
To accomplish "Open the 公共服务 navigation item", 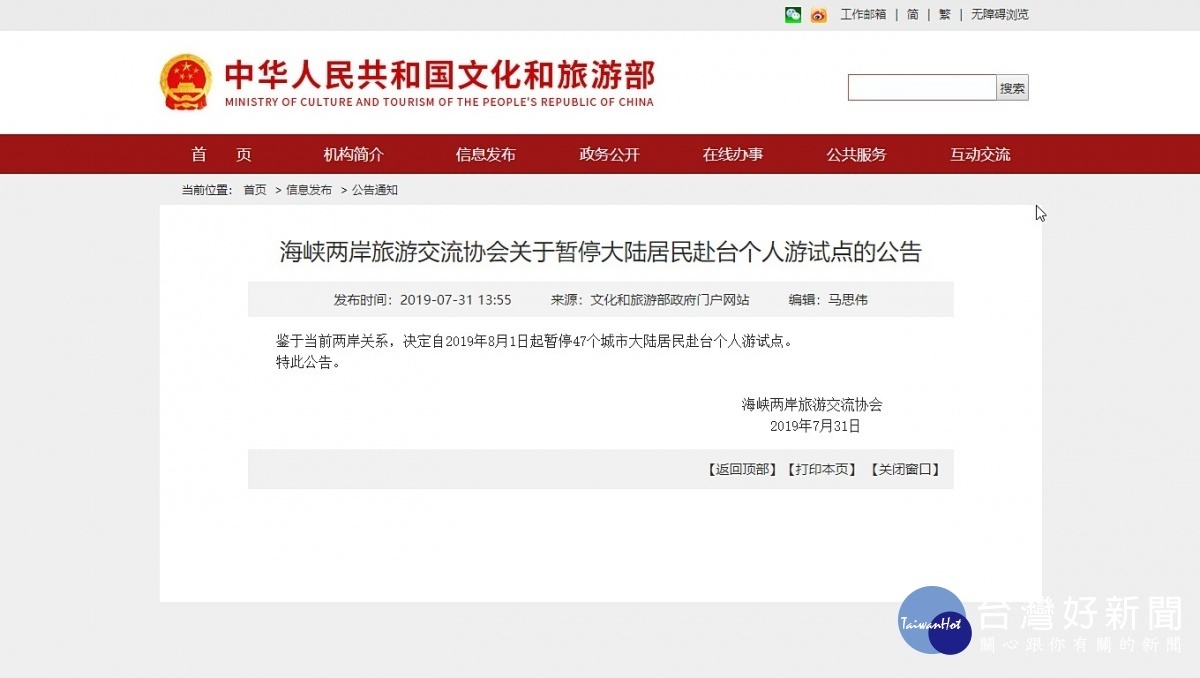I will point(856,155).
